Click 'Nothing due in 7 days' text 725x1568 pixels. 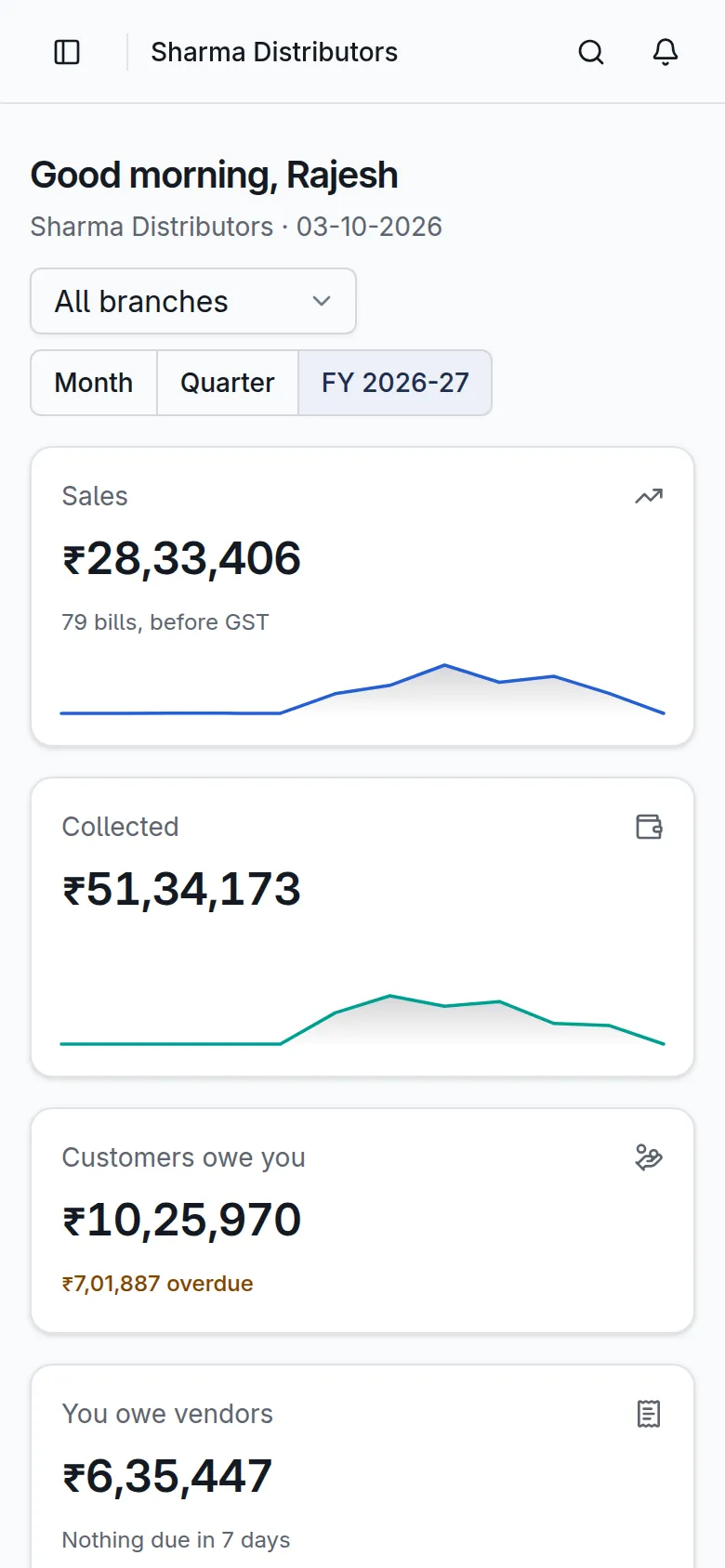click(176, 1540)
